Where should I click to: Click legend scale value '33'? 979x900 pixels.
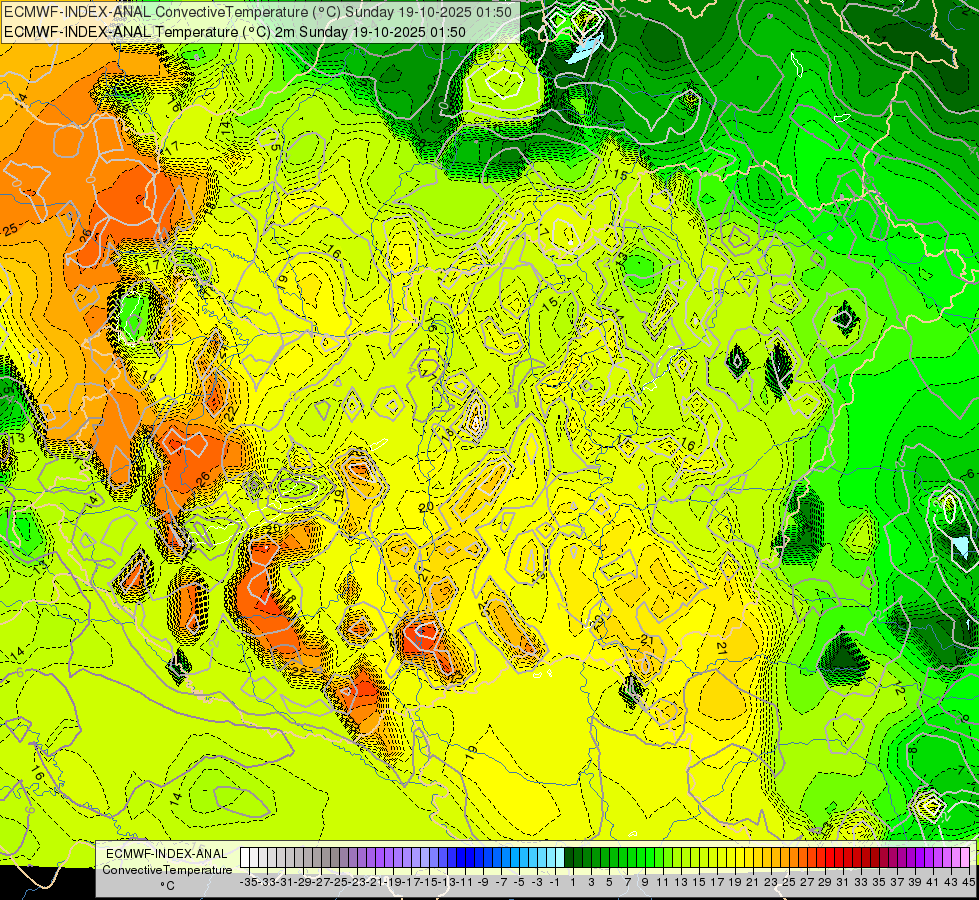click(x=860, y=882)
